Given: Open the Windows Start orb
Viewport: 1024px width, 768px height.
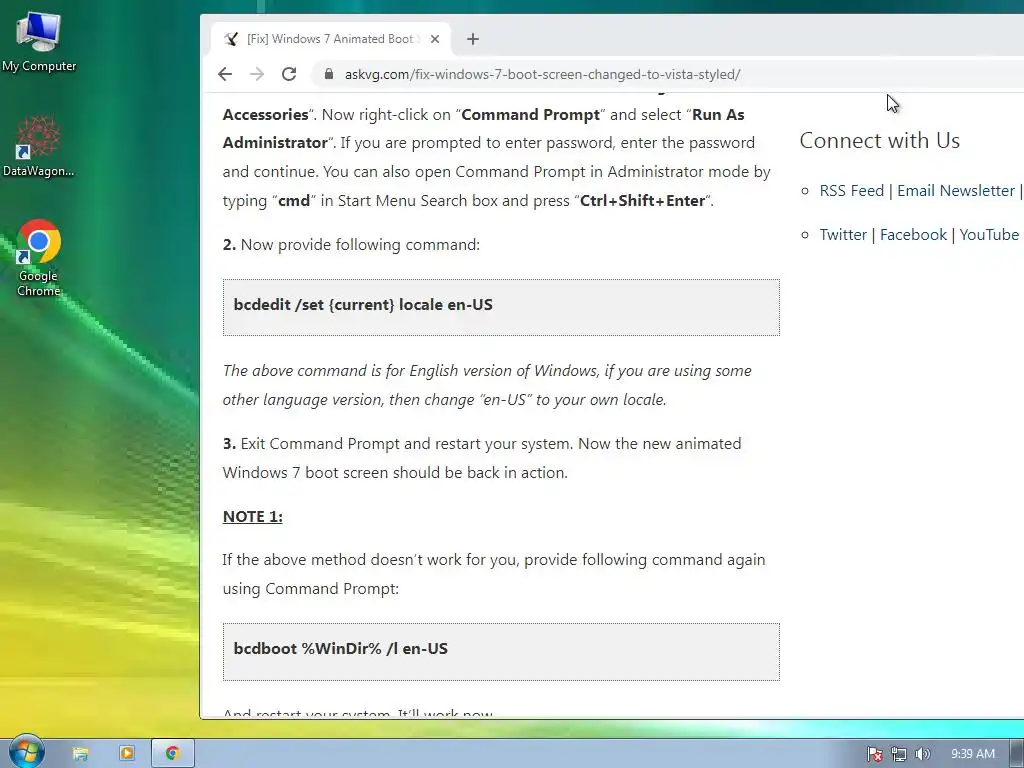Looking at the screenshot, I should [26, 752].
